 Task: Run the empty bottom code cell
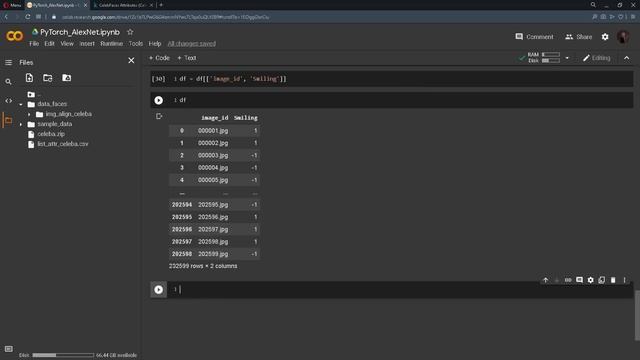(158, 289)
